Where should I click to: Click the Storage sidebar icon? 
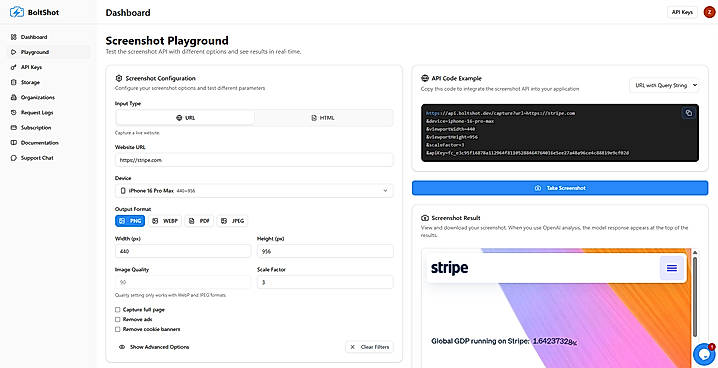pyautogui.click(x=13, y=82)
